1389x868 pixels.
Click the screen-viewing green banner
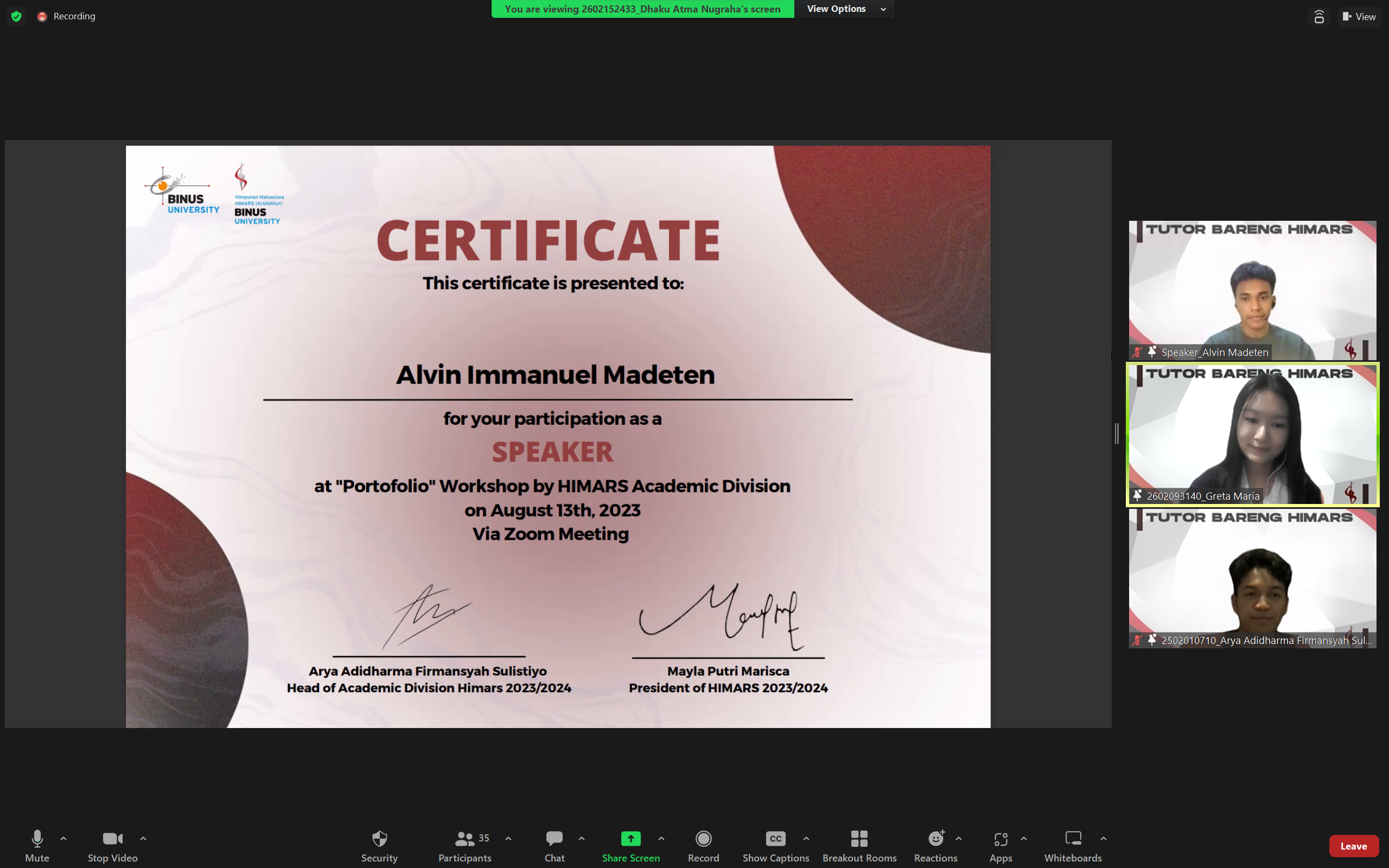tap(642, 9)
